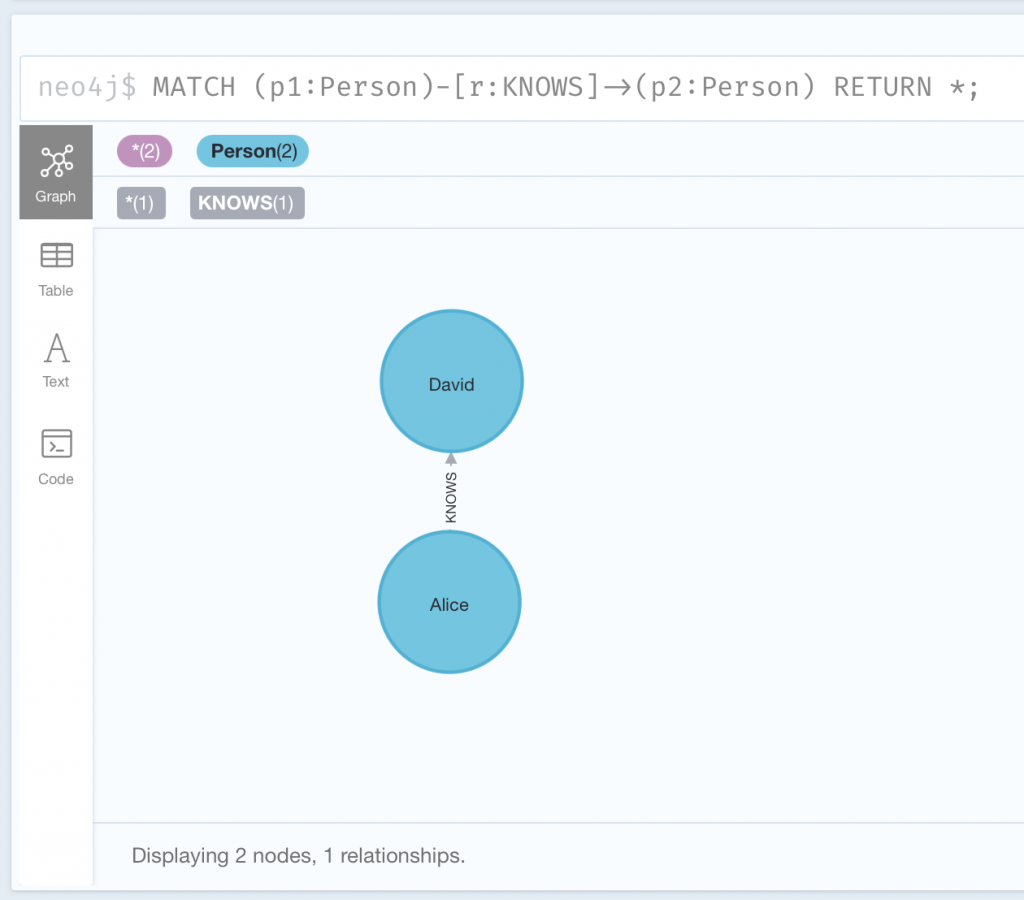Click into the Cypher query editor

(522, 88)
